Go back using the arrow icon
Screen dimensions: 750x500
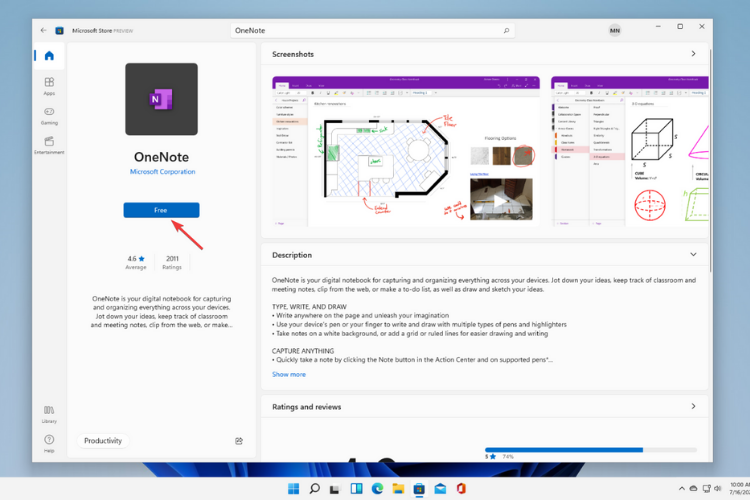(44, 30)
